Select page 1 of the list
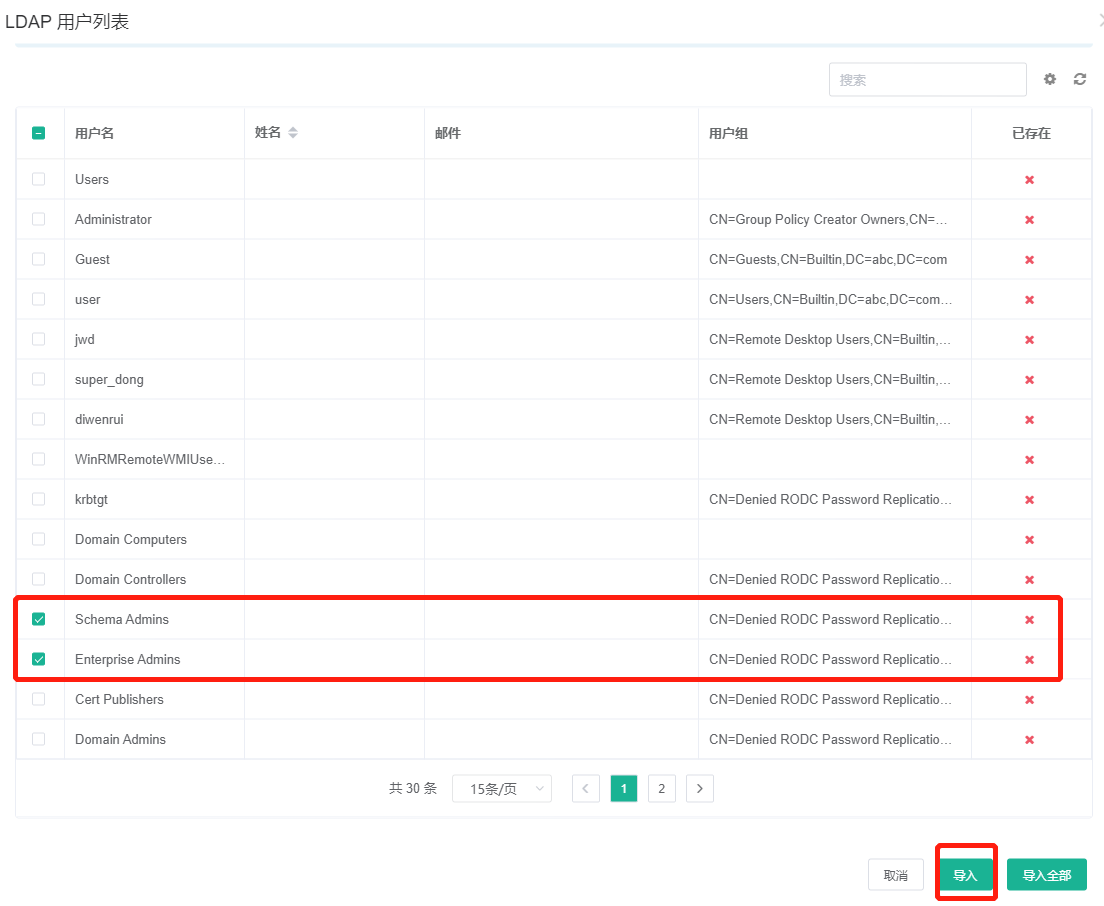This screenshot has height=906, width=1104. (623, 788)
